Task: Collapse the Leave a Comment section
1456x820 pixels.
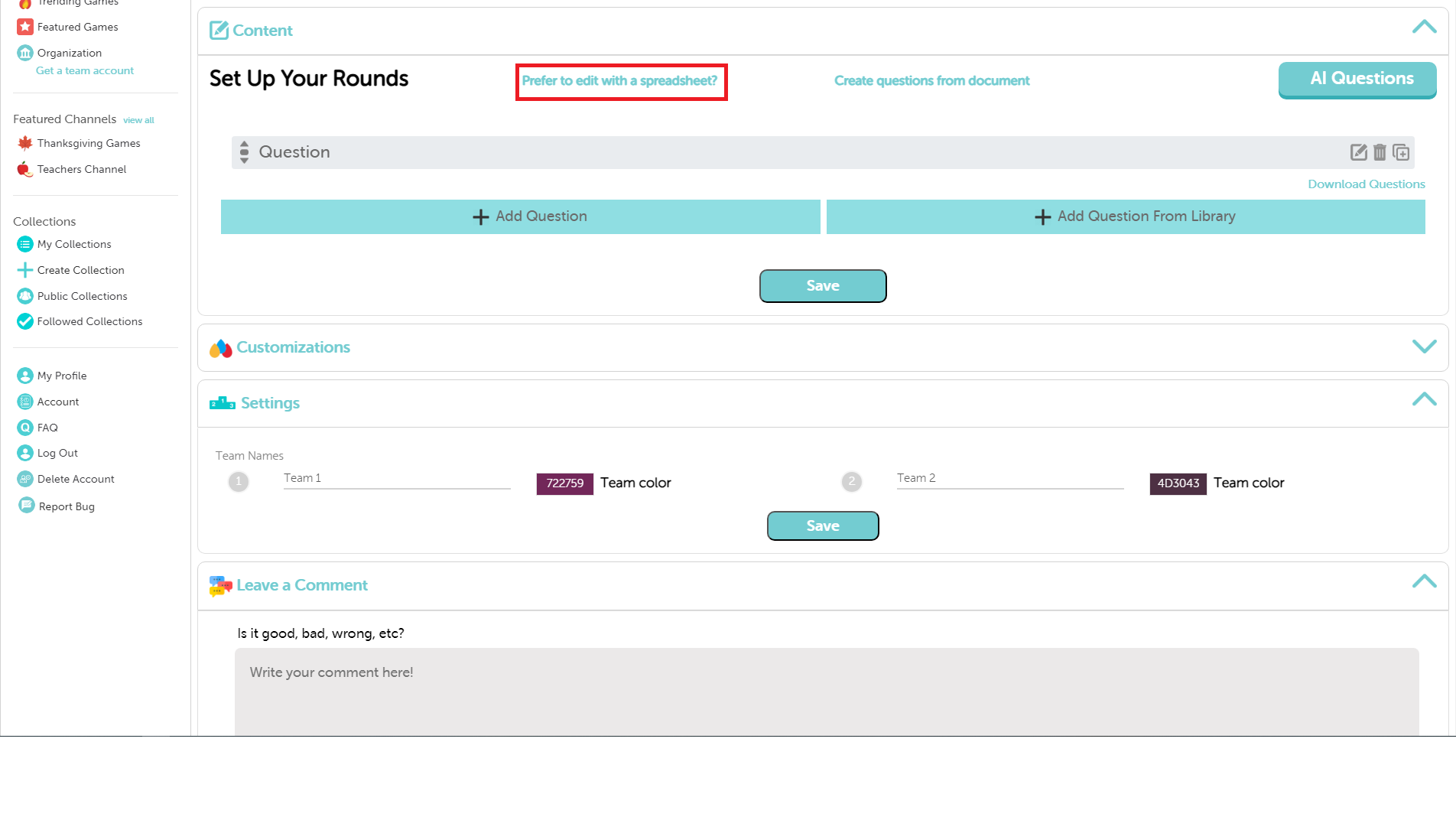Action: (x=1424, y=581)
